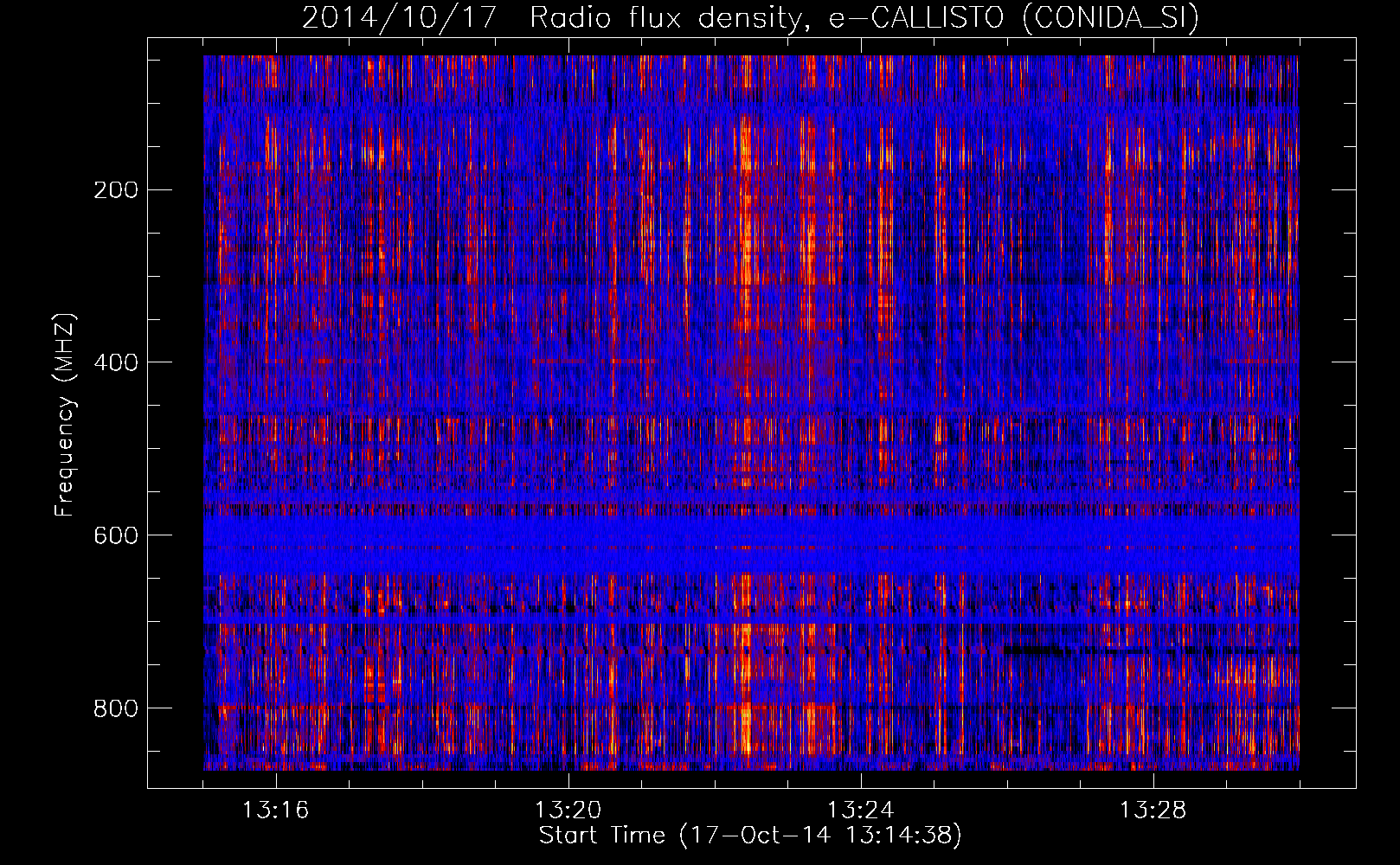Click the 13:28 time tick label
This screenshot has height=865, width=1400.
pos(1153,811)
